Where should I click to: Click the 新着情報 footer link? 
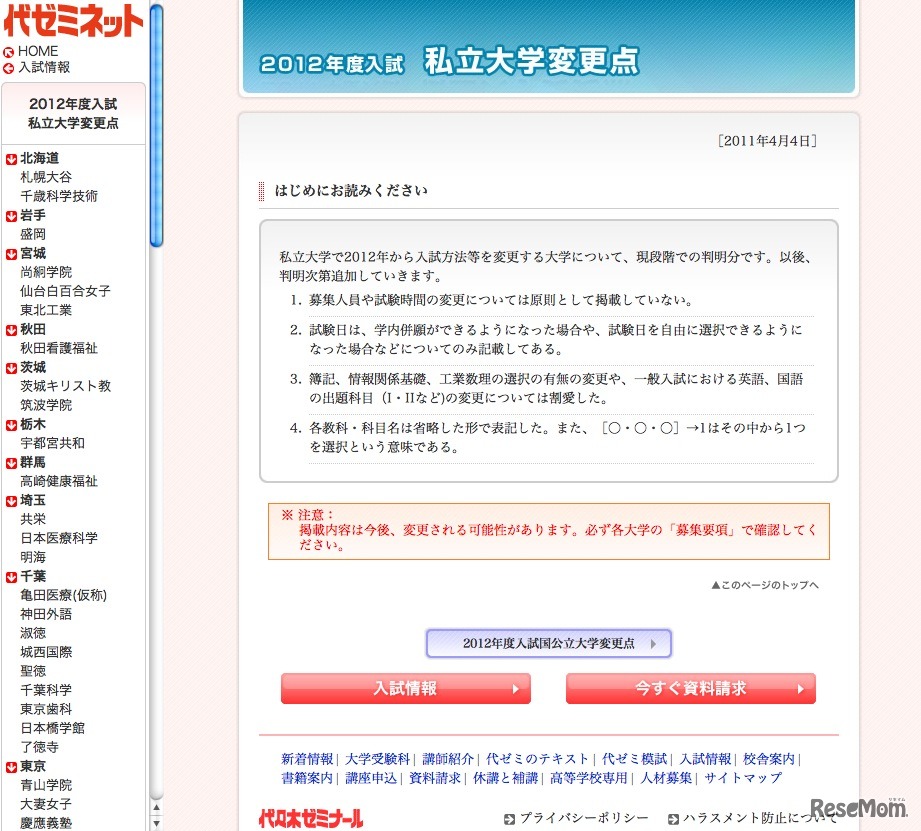pos(307,759)
